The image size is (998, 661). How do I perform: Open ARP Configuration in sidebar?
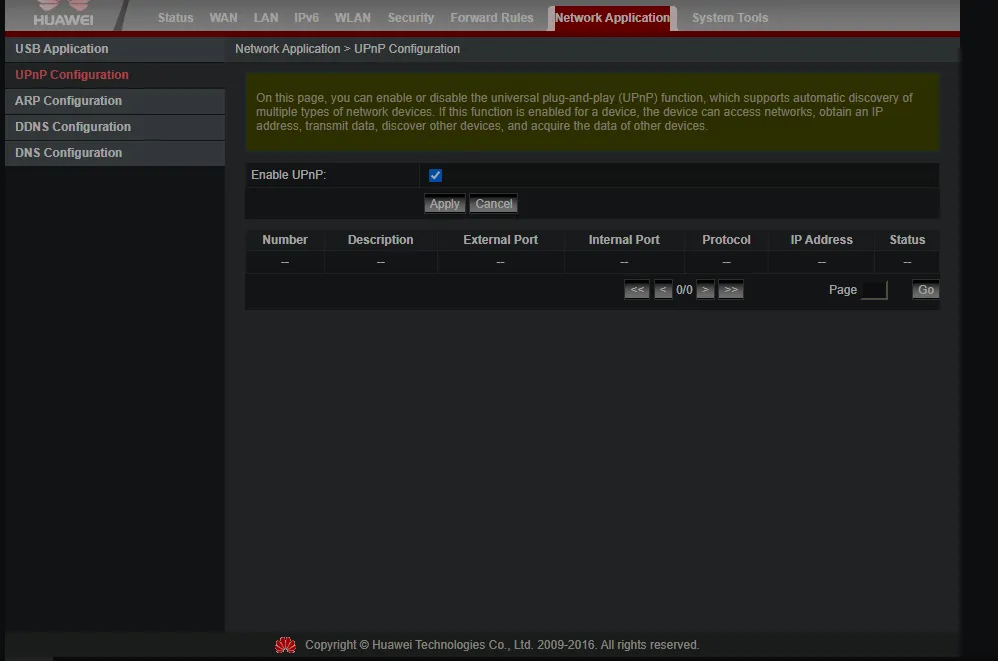(68, 101)
